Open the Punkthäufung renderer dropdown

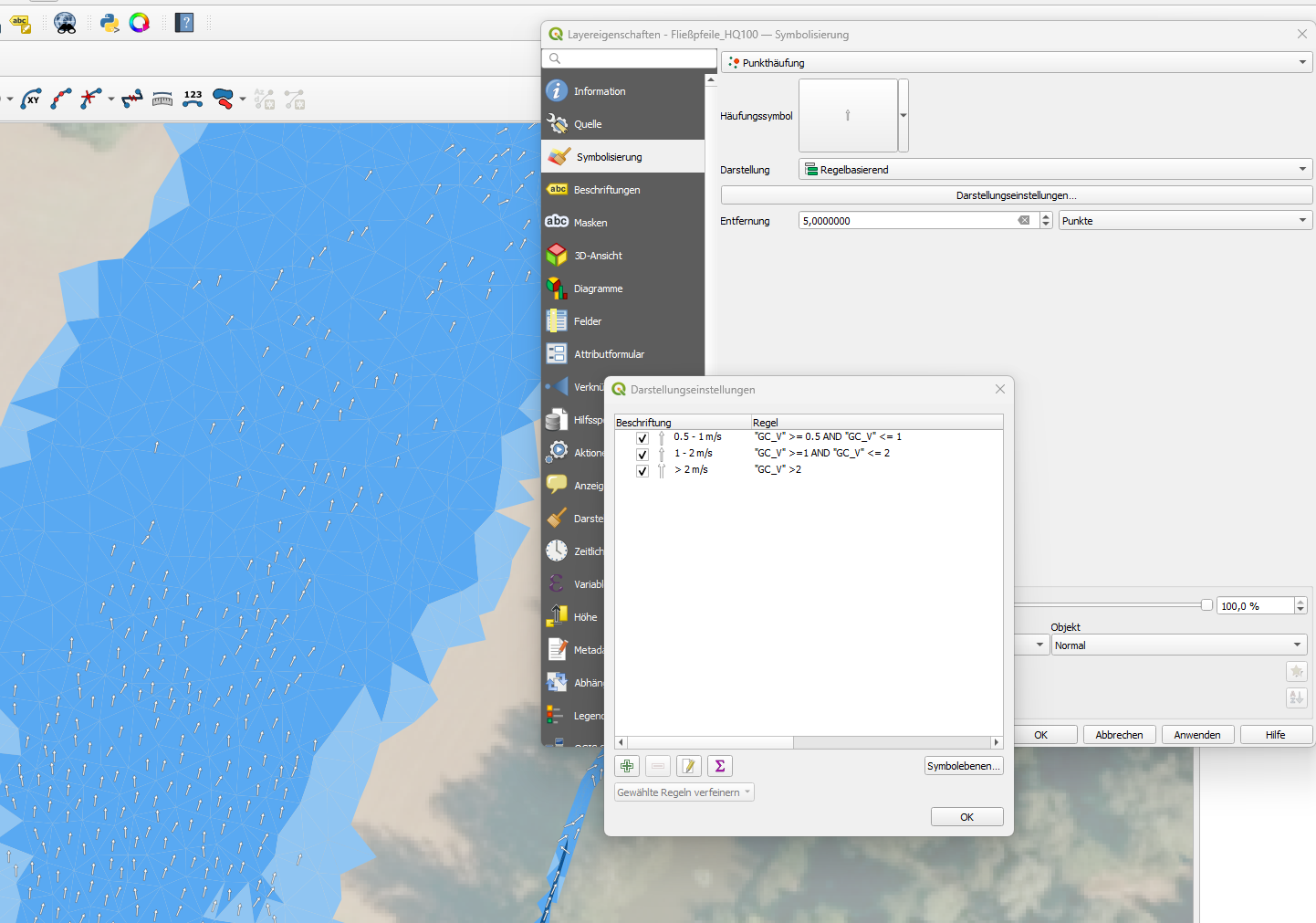click(x=1017, y=63)
